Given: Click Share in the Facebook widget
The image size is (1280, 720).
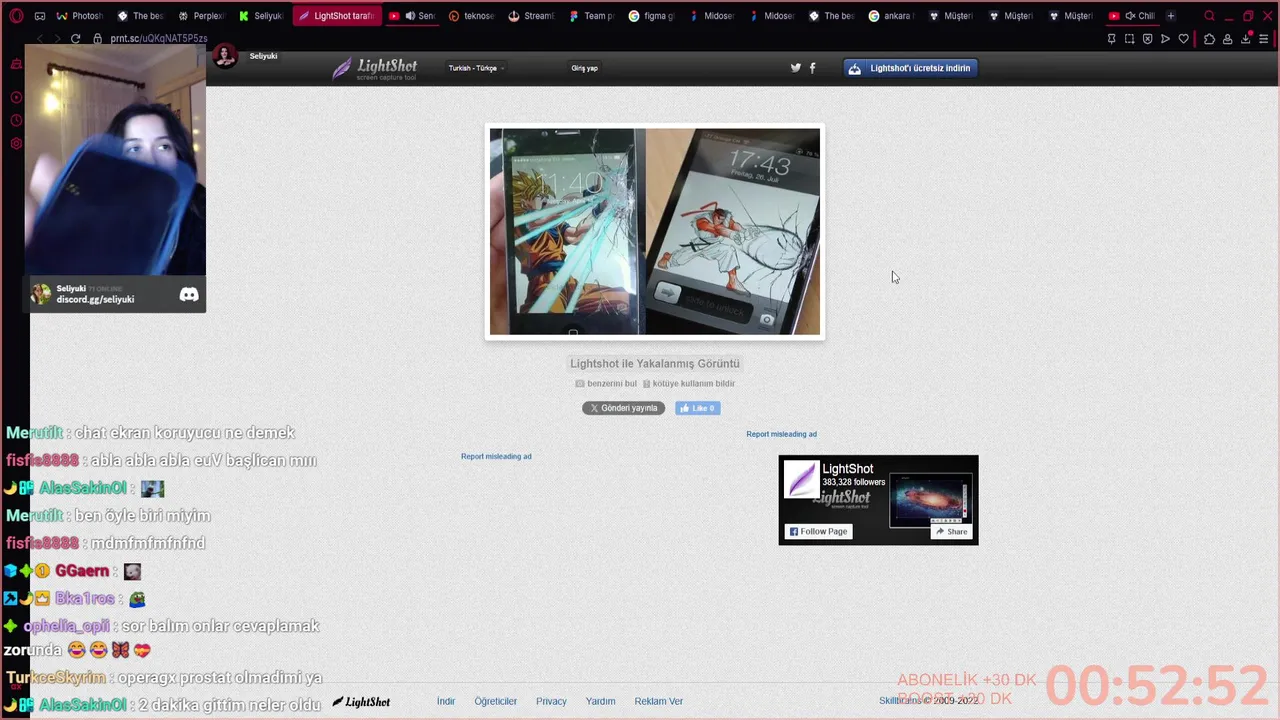Looking at the screenshot, I should [951, 531].
